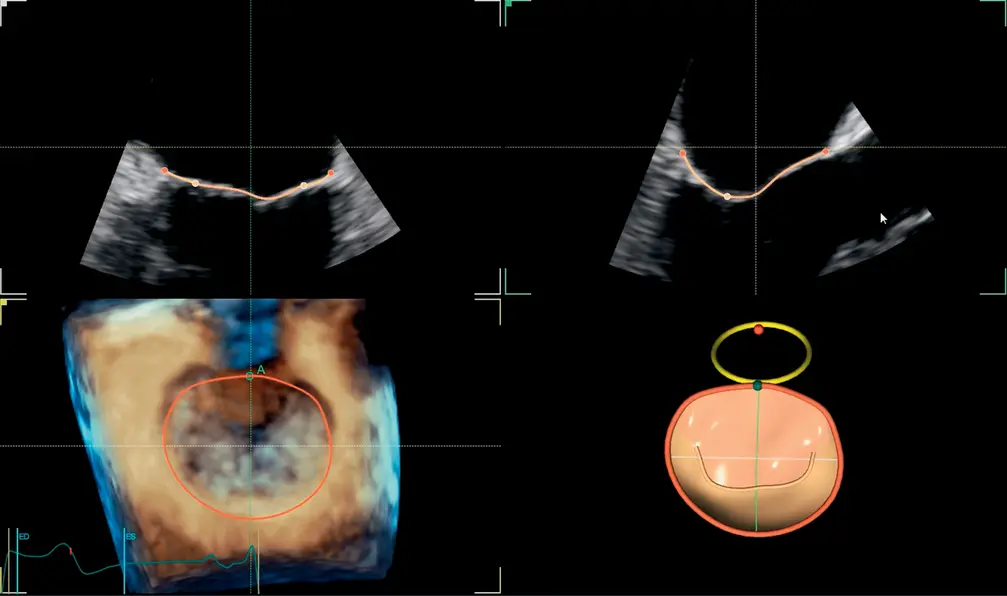Image resolution: width=1007 pixels, height=596 pixels.
Task: Jump to the ED marker on ECG
Action: (x=24, y=538)
